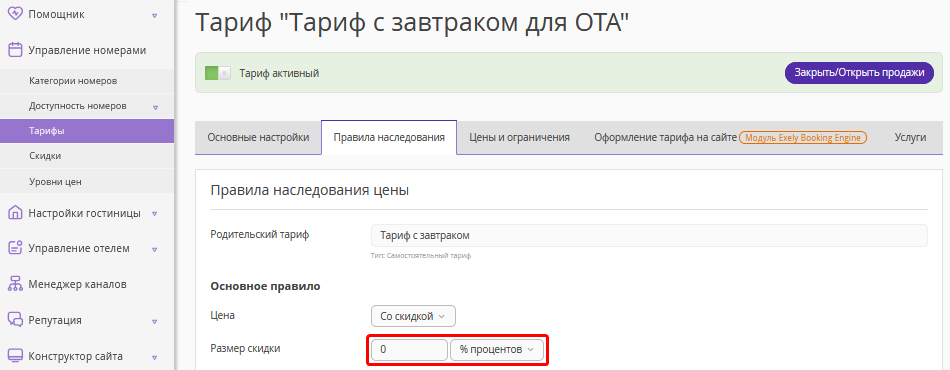Click the Модуль Exely Booking Engine badge
The image size is (950, 370).
pos(803,137)
